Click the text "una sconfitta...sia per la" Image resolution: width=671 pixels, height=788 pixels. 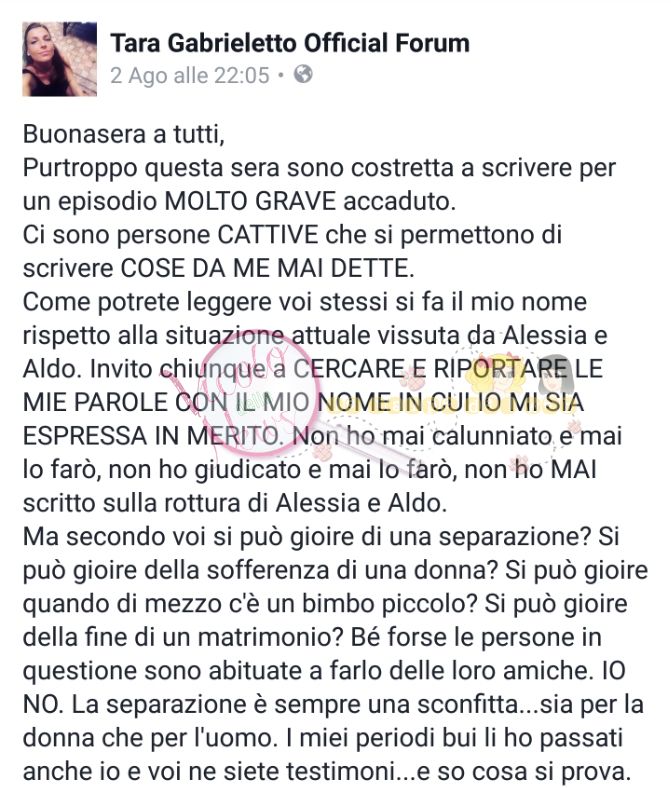506,704
